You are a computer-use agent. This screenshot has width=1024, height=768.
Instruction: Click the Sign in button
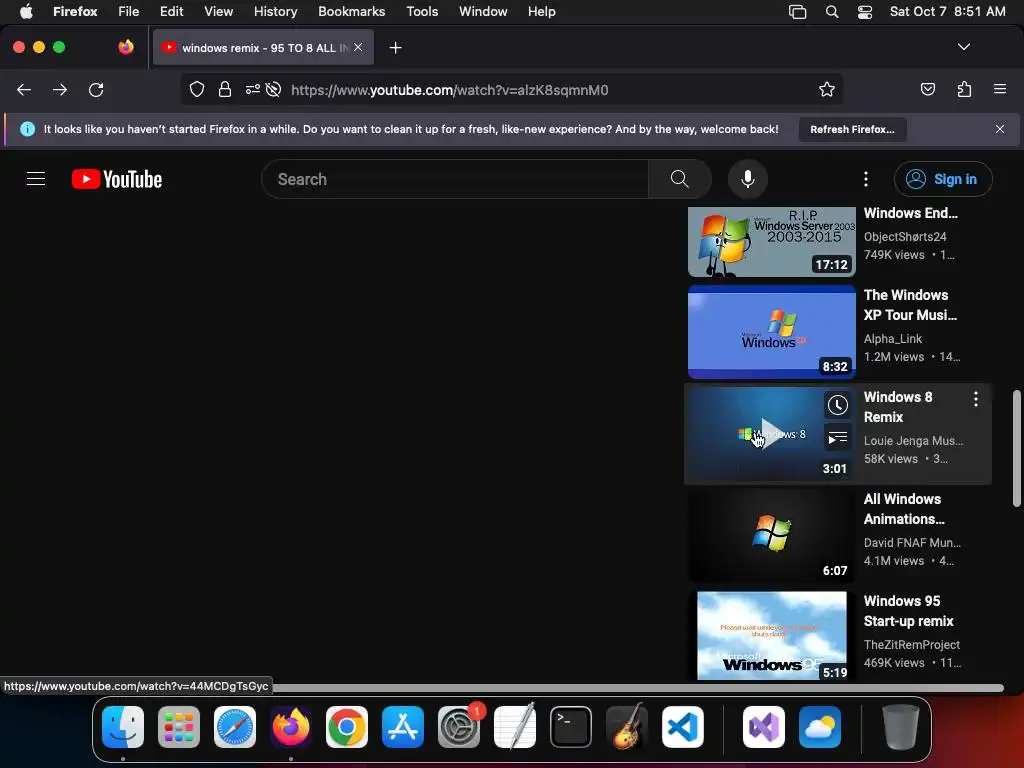(943, 179)
